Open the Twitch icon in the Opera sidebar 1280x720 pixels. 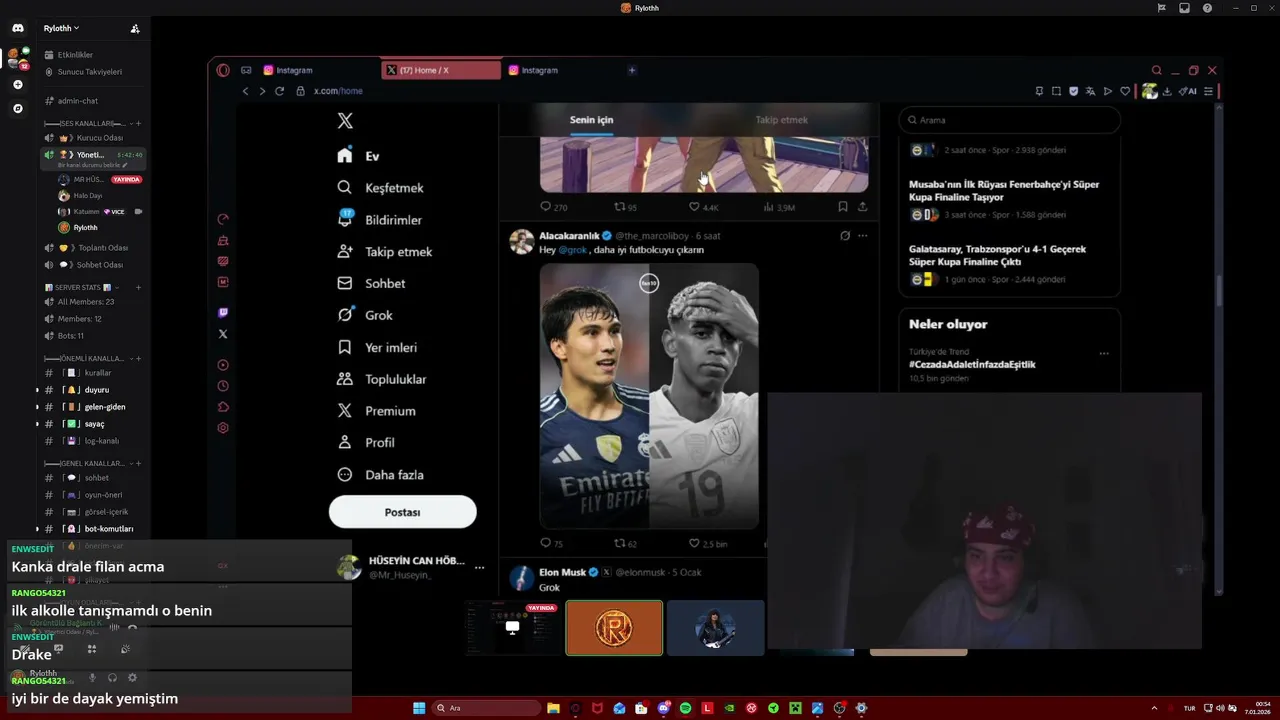(223, 313)
